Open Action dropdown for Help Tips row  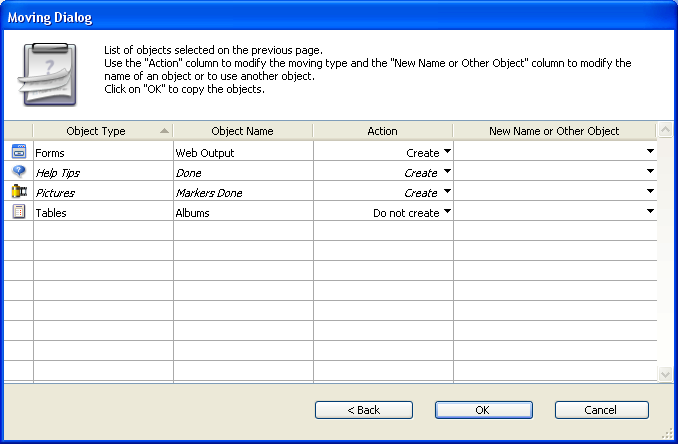click(447, 172)
